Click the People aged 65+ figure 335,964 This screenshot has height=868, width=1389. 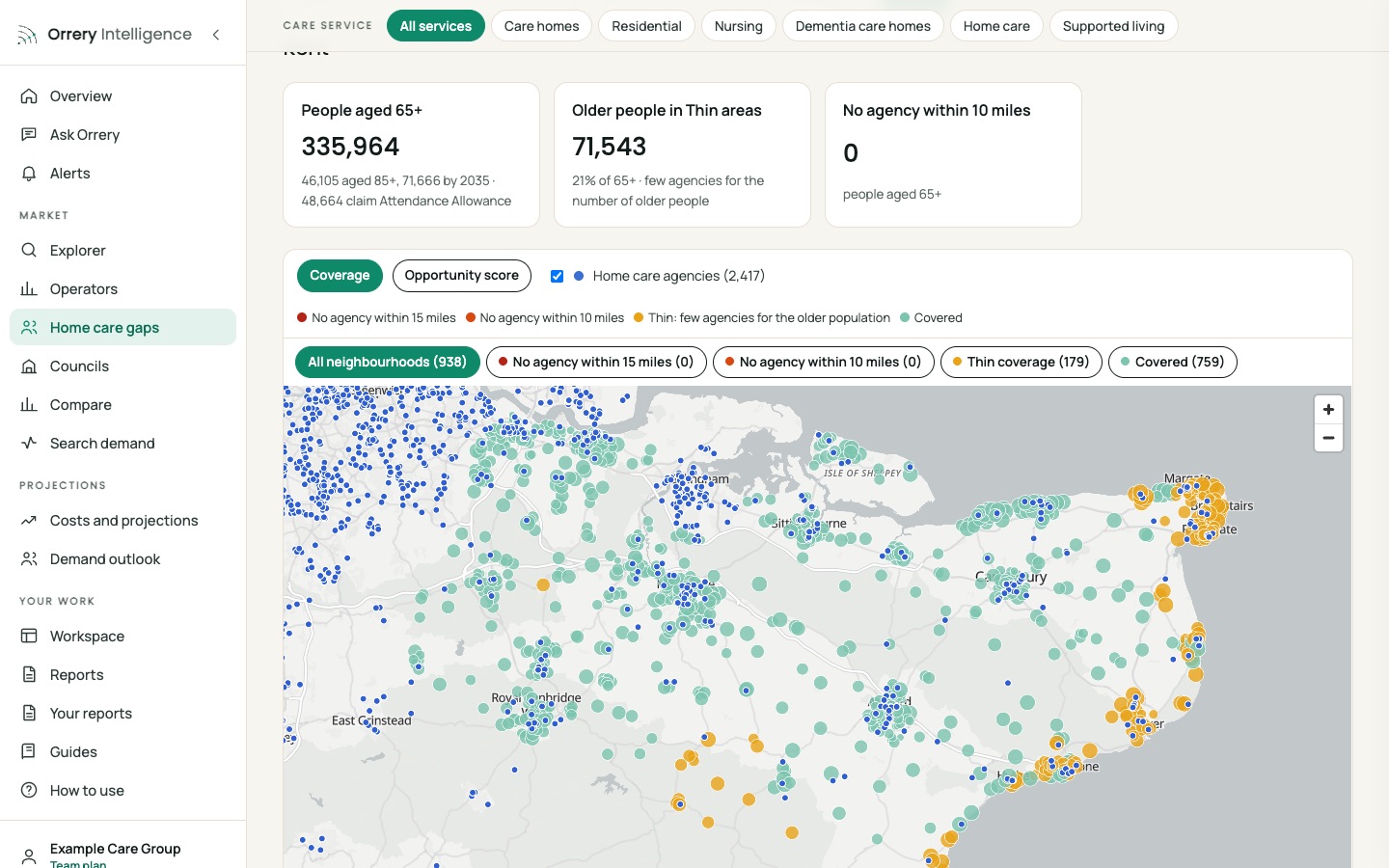point(350,147)
